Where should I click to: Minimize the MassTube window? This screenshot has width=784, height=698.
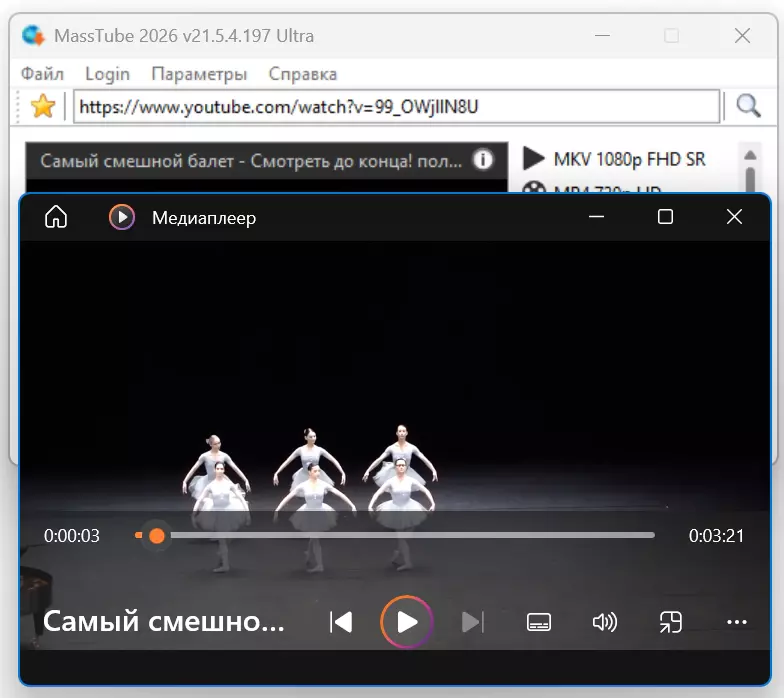(602, 36)
